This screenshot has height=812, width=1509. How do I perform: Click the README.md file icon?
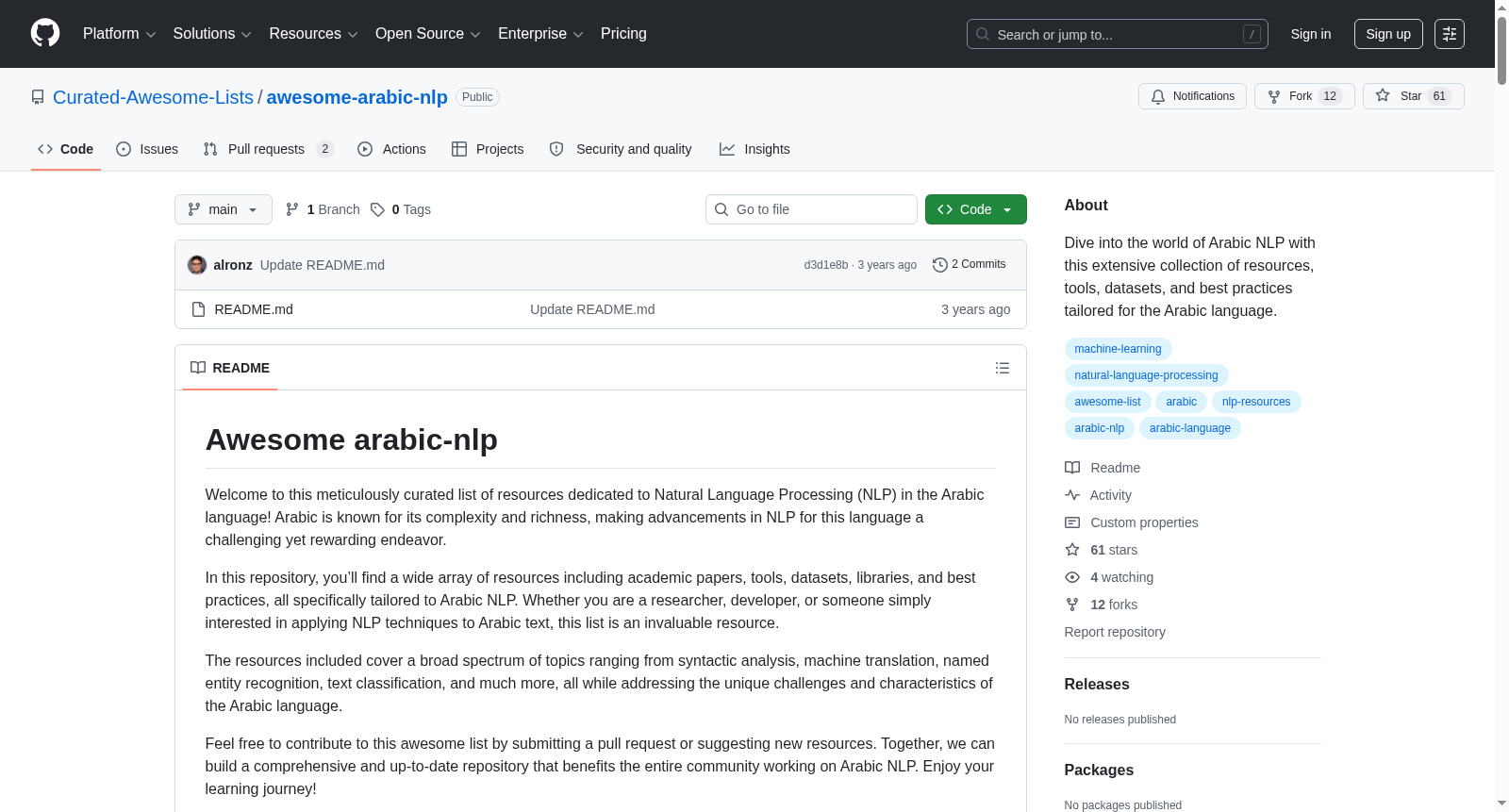click(198, 309)
